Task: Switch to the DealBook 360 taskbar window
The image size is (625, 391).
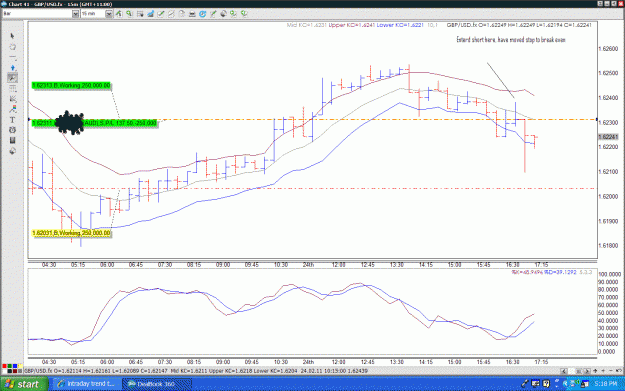Action: (x=156, y=384)
